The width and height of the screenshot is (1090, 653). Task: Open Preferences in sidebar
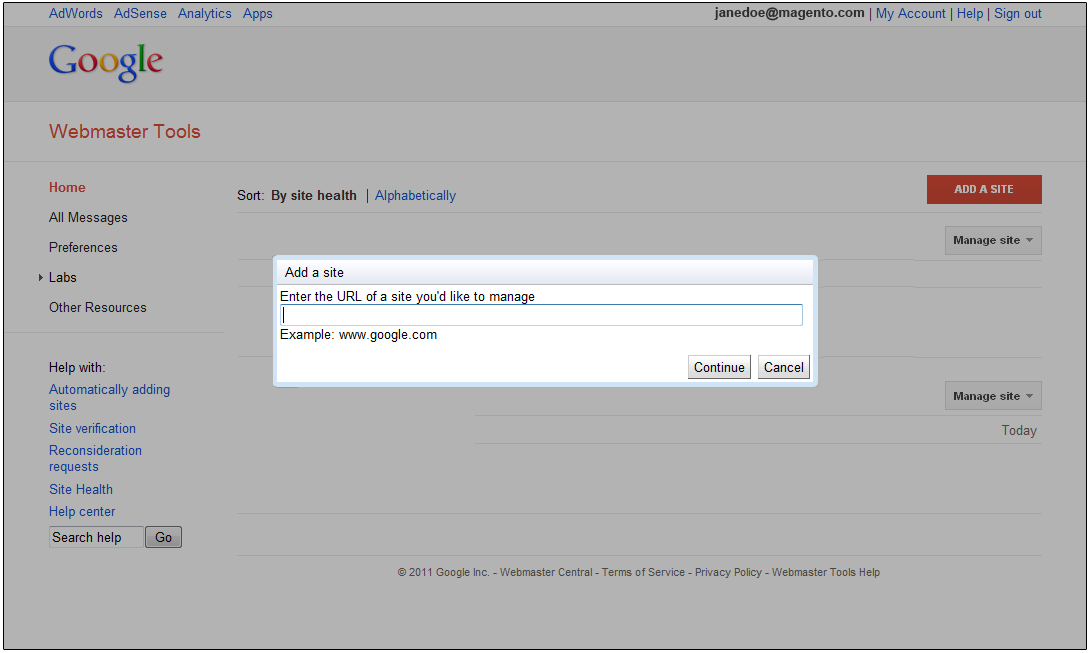tap(83, 248)
